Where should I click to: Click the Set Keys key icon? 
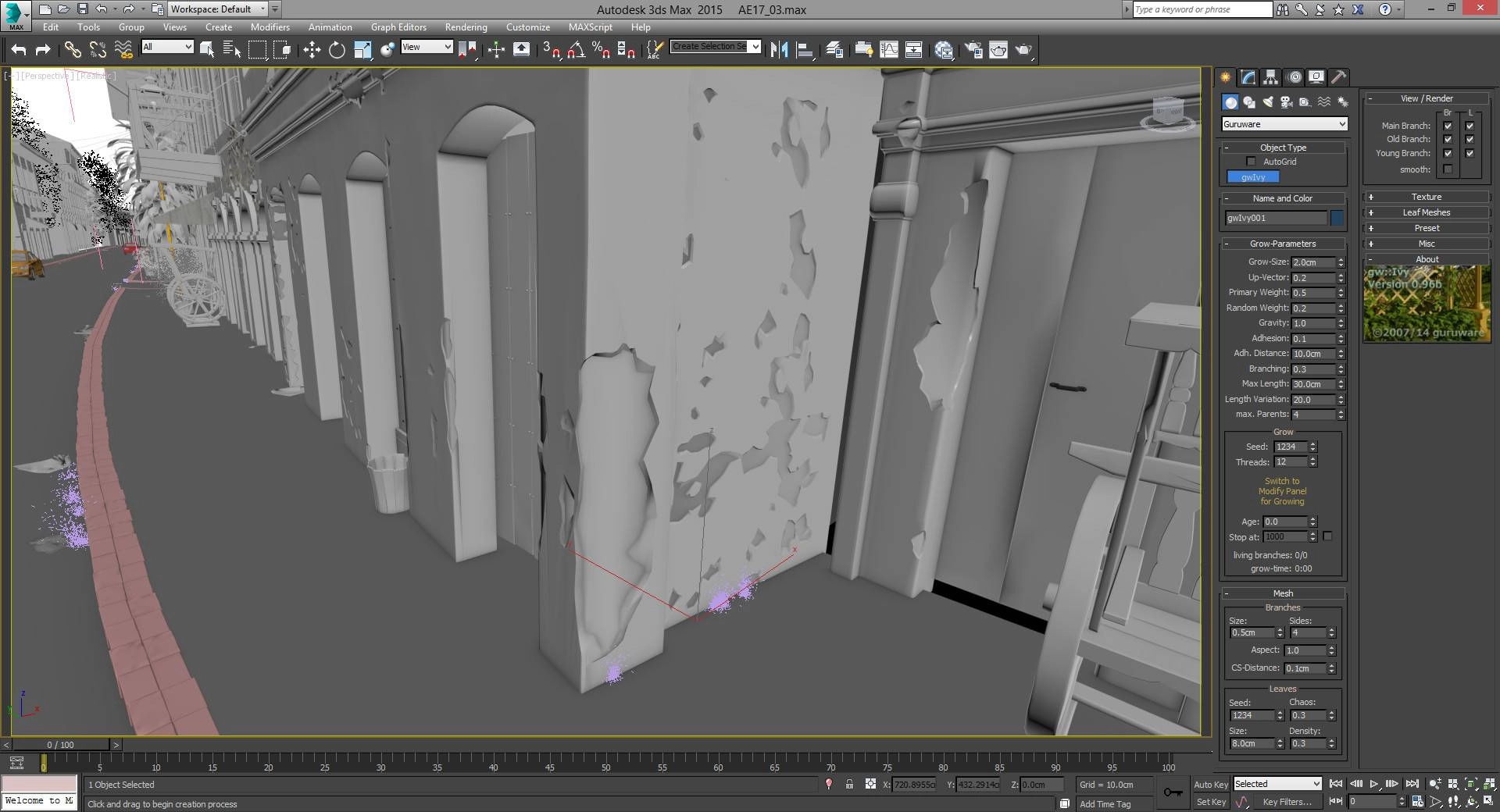click(1173, 792)
